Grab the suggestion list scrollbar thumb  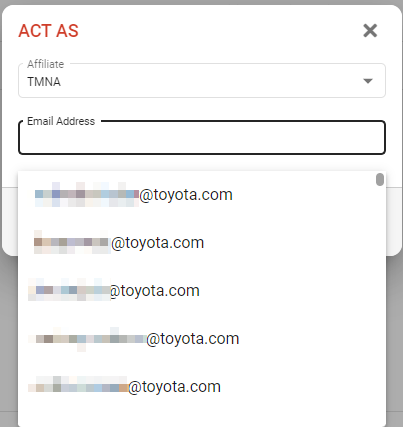(380, 179)
